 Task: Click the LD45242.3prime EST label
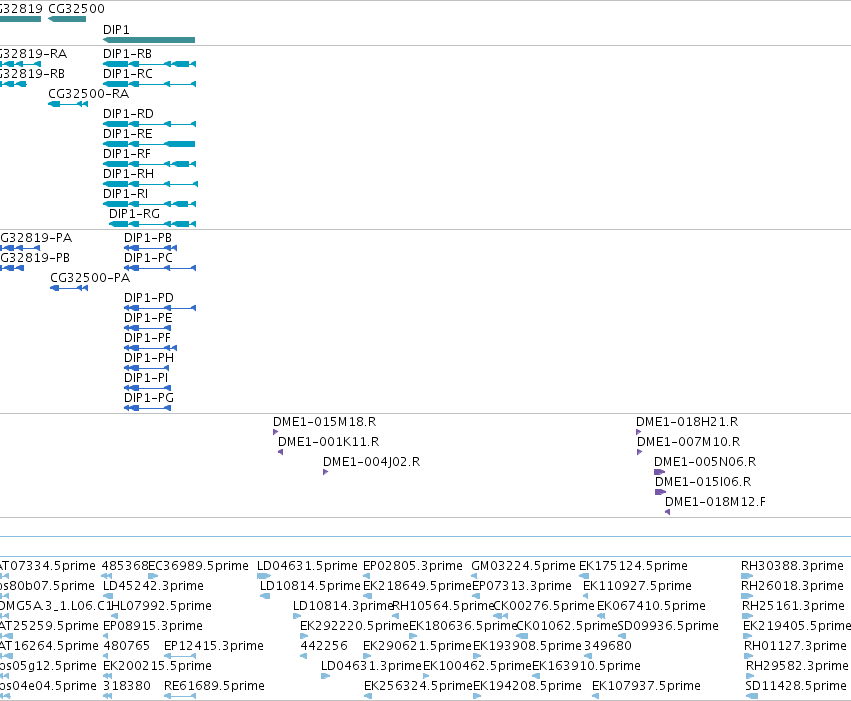click(153, 587)
